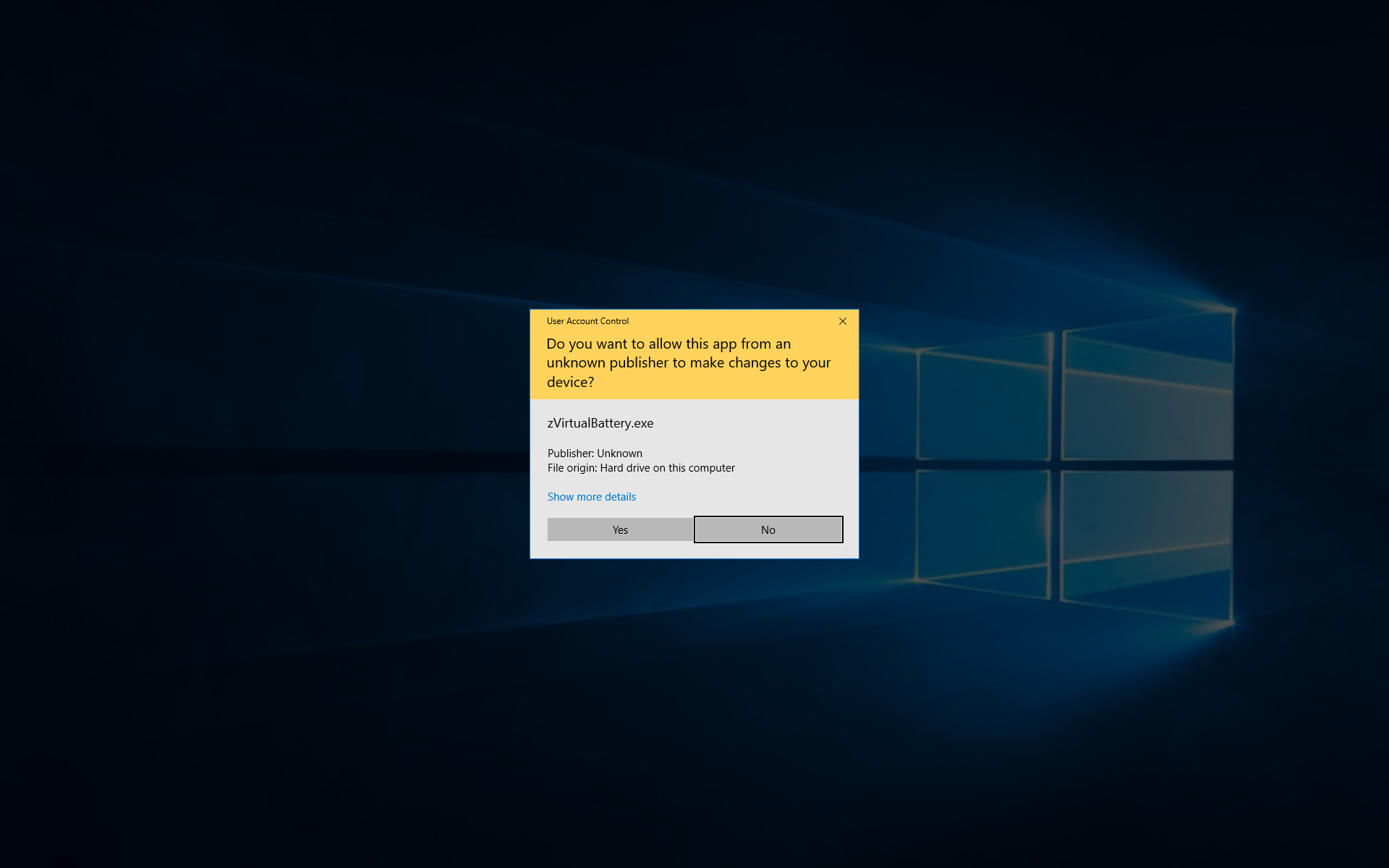Open the Show more details link
Image resolution: width=1389 pixels, height=868 pixels.
click(591, 497)
